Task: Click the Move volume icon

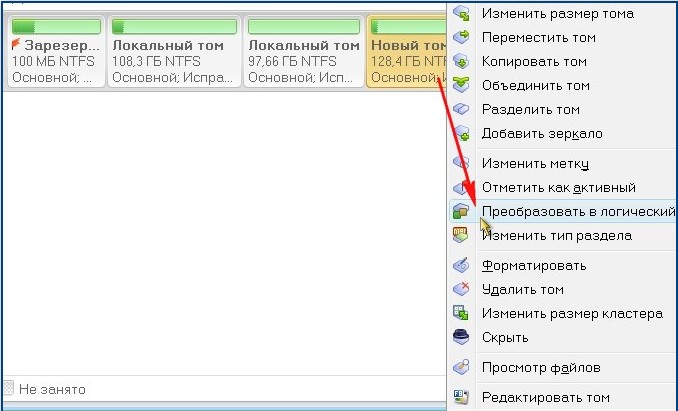Action: [x=461, y=37]
